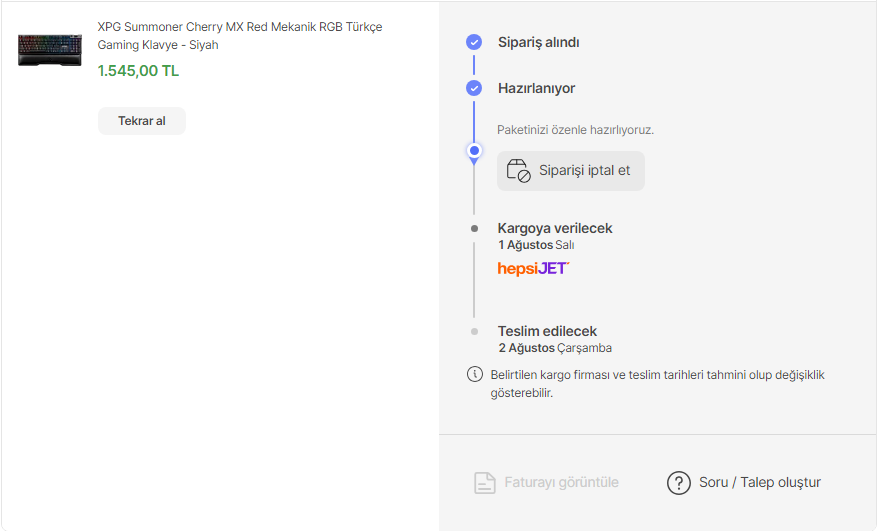Click the "Teslim edilecek" status heading
Viewport: 877px width, 531px height.
point(547,331)
